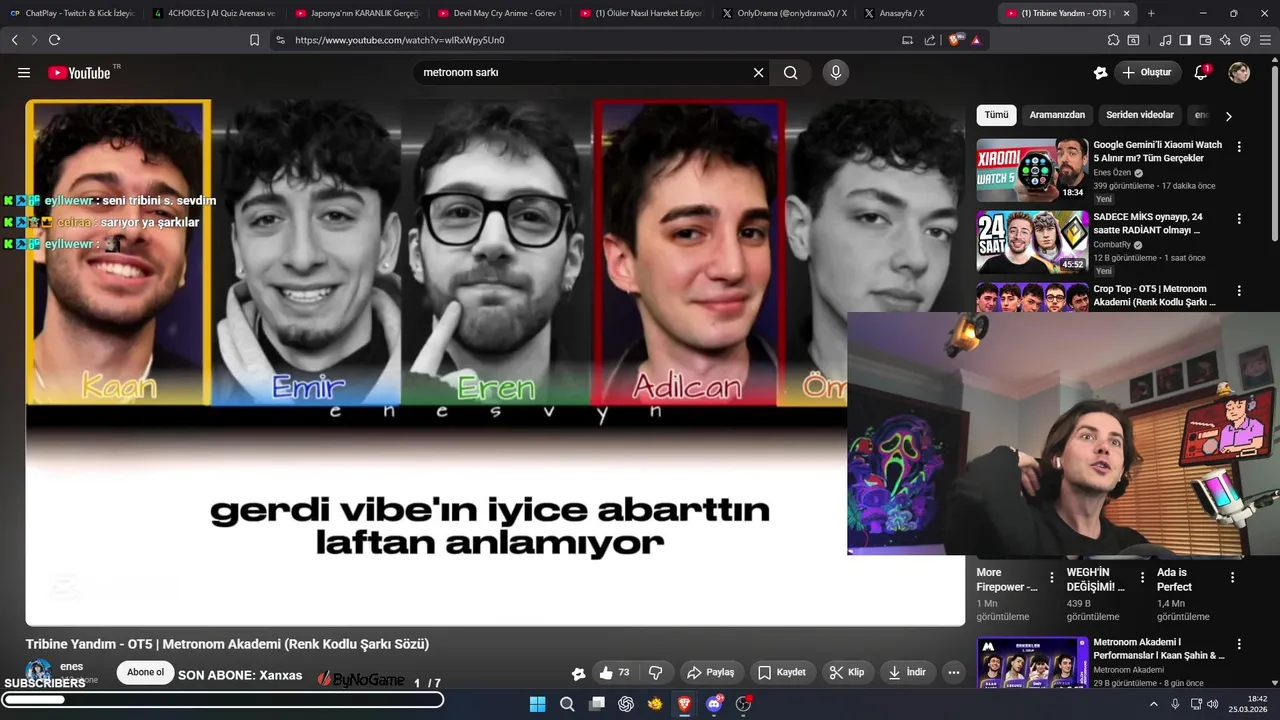Open a new browser tab
1280x720 pixels.
(1151, 13)
